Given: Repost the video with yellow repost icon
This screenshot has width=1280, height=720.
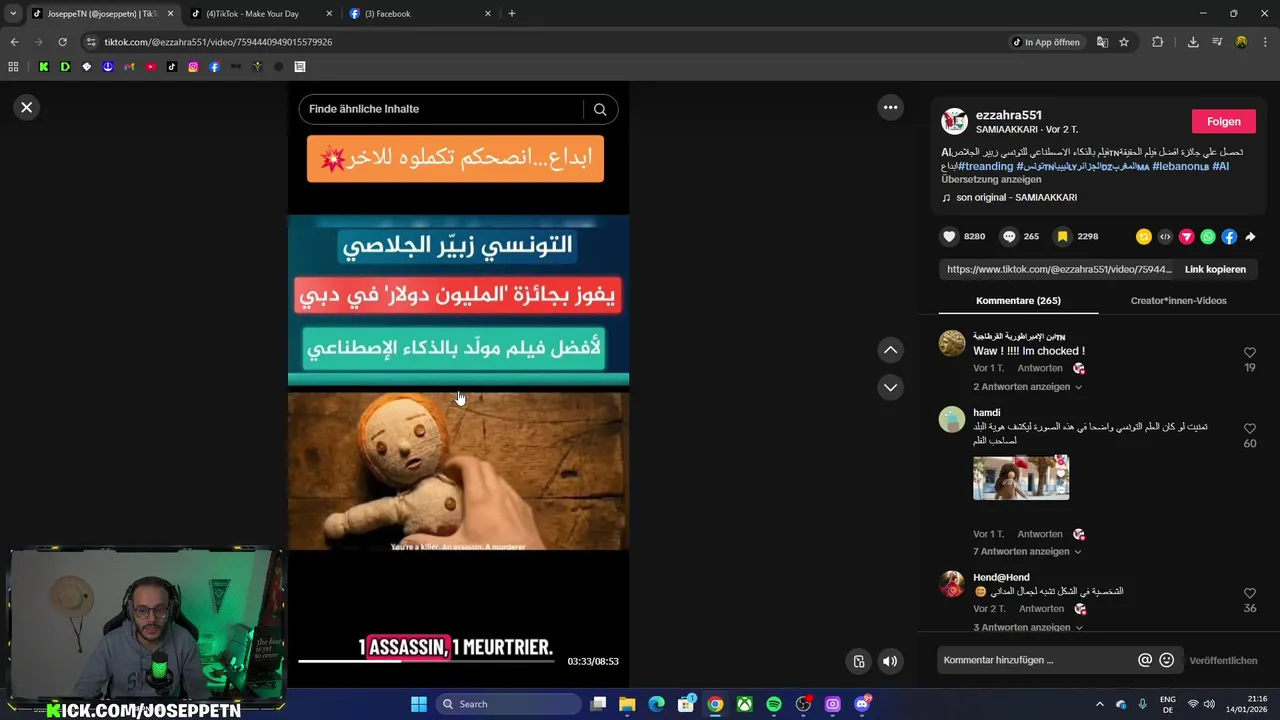Looking at the screenshot, I should click(x=1144, y=237).
